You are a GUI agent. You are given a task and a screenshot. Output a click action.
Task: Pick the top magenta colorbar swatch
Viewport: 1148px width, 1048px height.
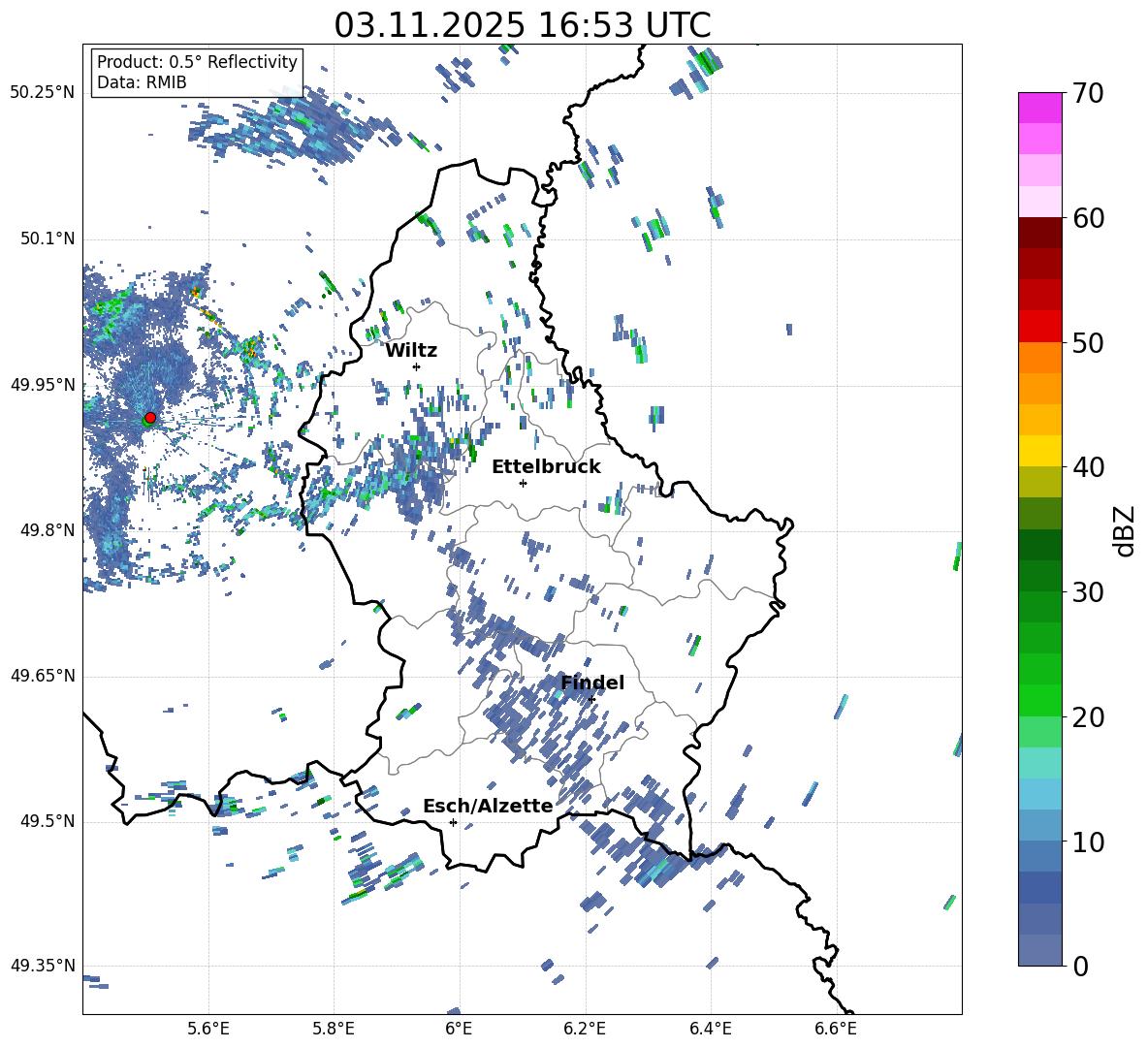[1039, 108]
